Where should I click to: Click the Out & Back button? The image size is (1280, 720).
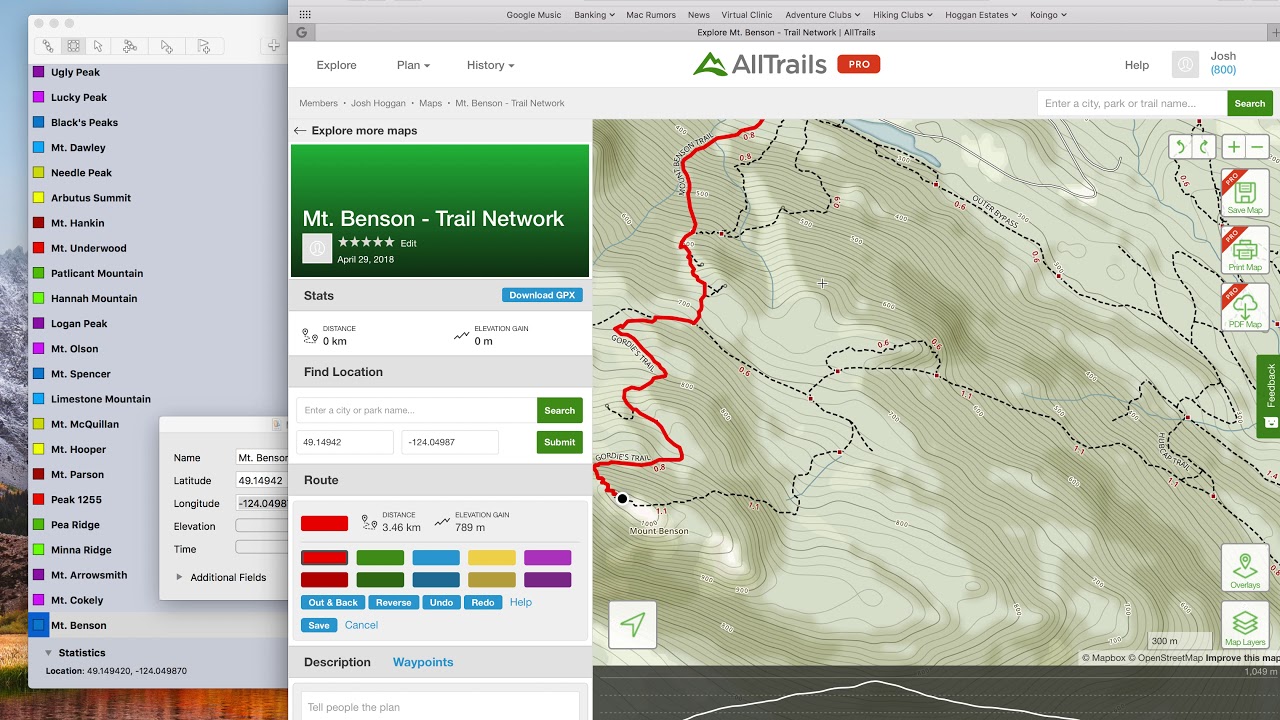pyautogui.click(x=333, y=602)
